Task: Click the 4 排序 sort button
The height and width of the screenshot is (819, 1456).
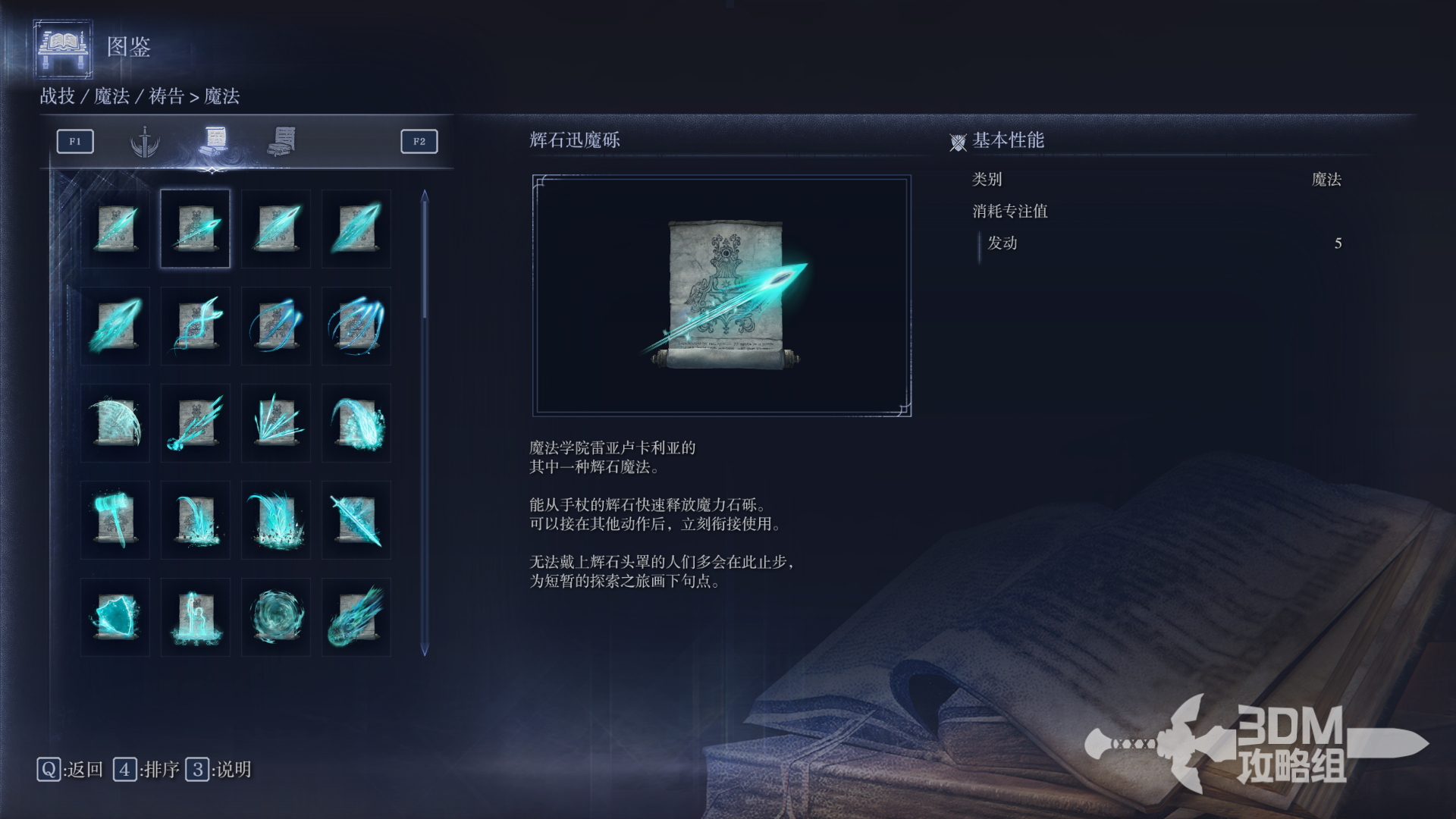Action: [x=146, y=770]
